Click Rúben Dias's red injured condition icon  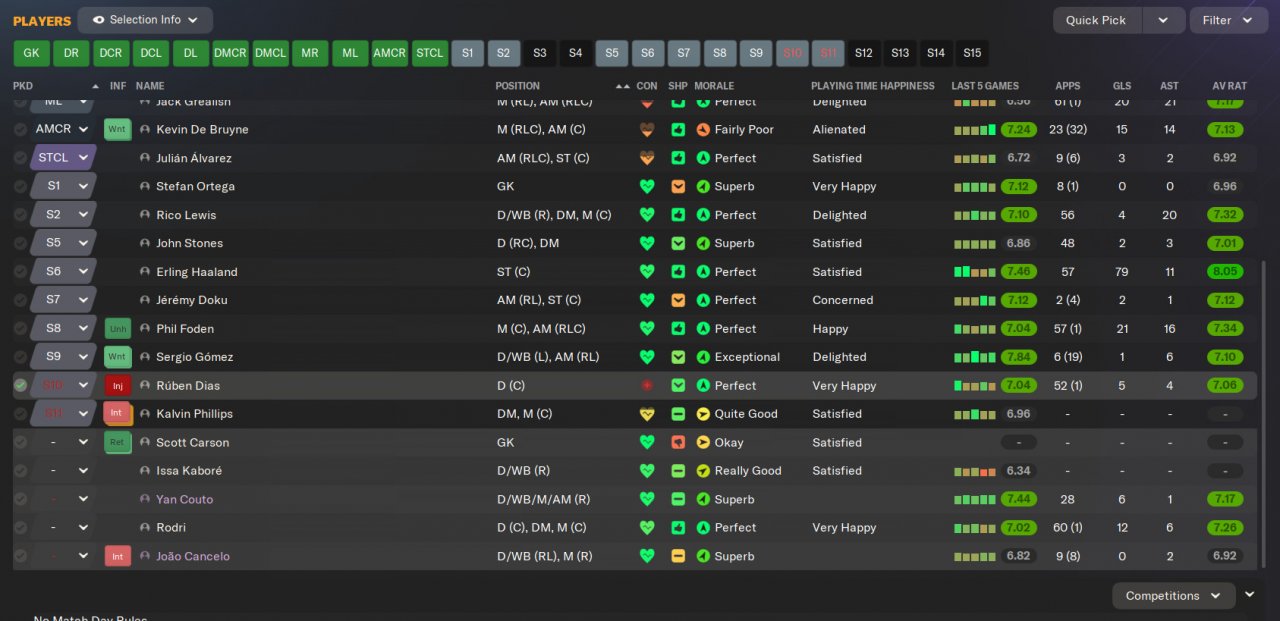[647, 385]
